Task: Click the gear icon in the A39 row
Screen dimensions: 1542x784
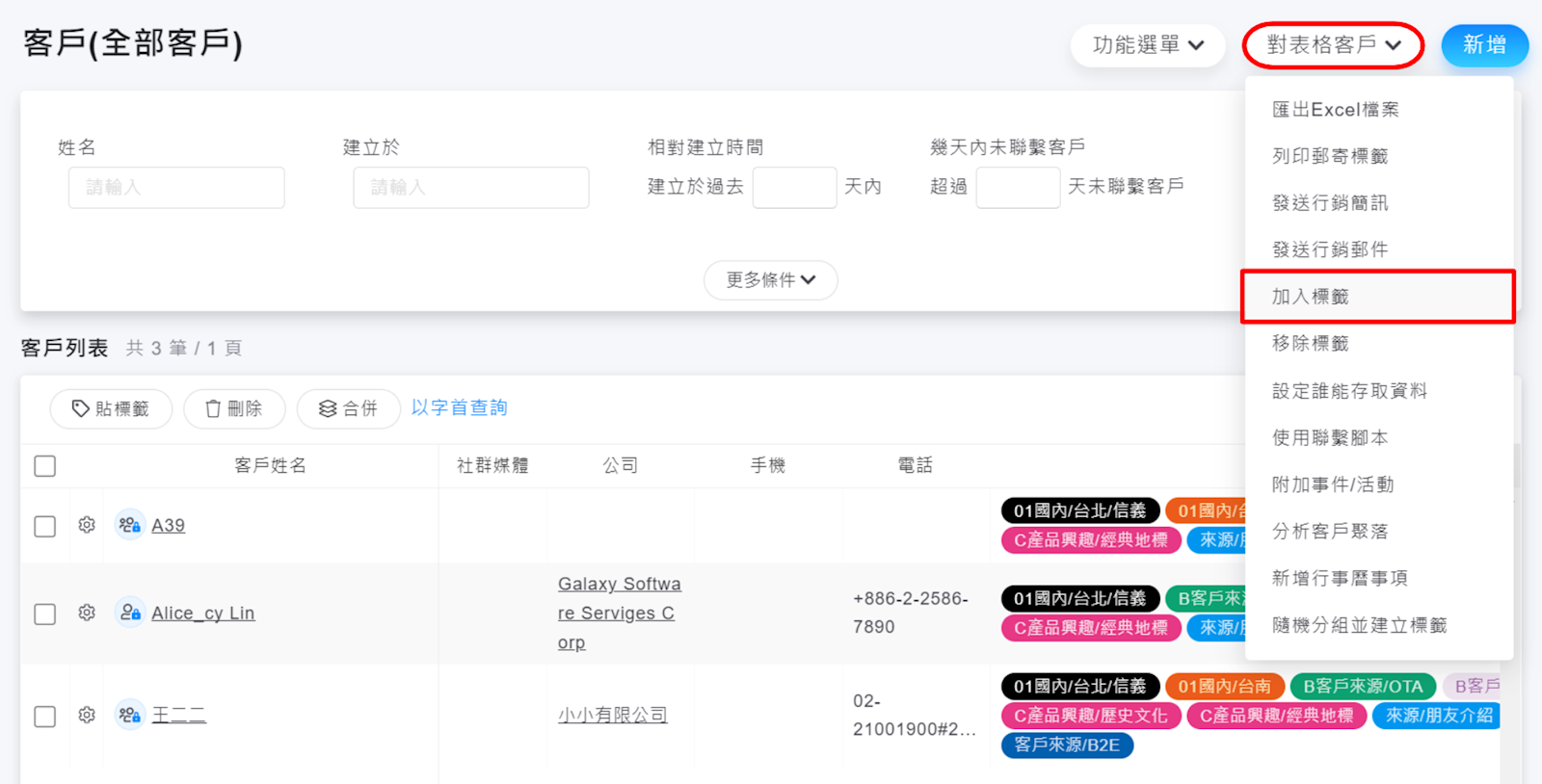Action: tap(87, 525)
